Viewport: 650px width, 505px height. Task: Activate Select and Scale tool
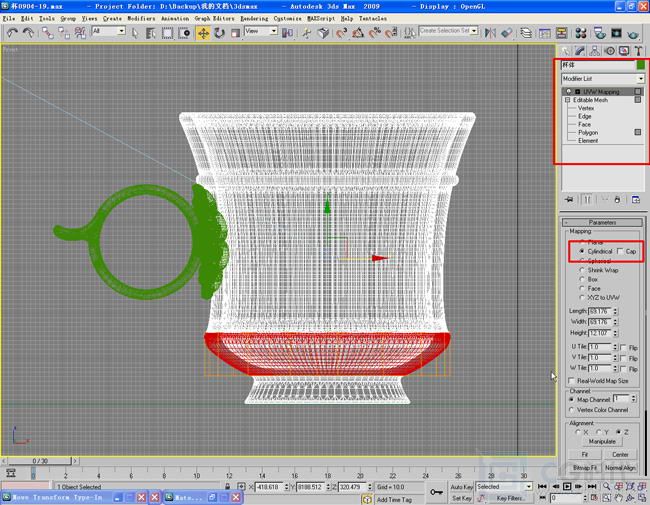click(235, 33)
